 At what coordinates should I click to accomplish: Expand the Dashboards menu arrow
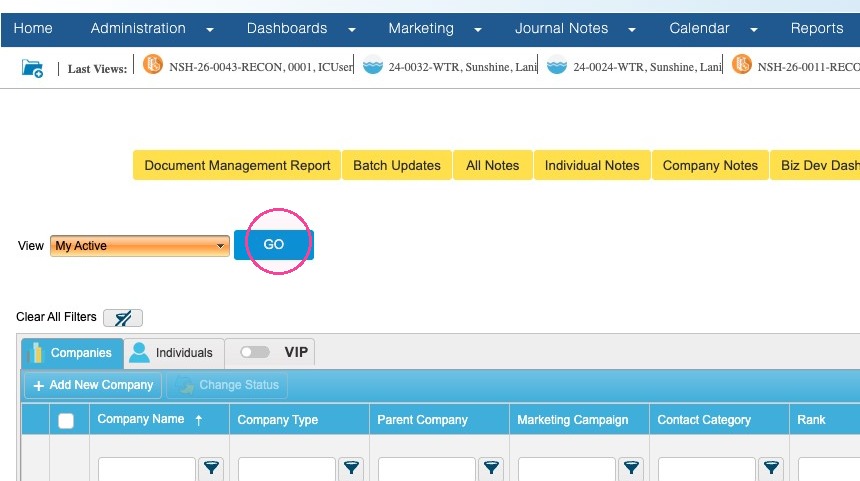tap(352, 30)
